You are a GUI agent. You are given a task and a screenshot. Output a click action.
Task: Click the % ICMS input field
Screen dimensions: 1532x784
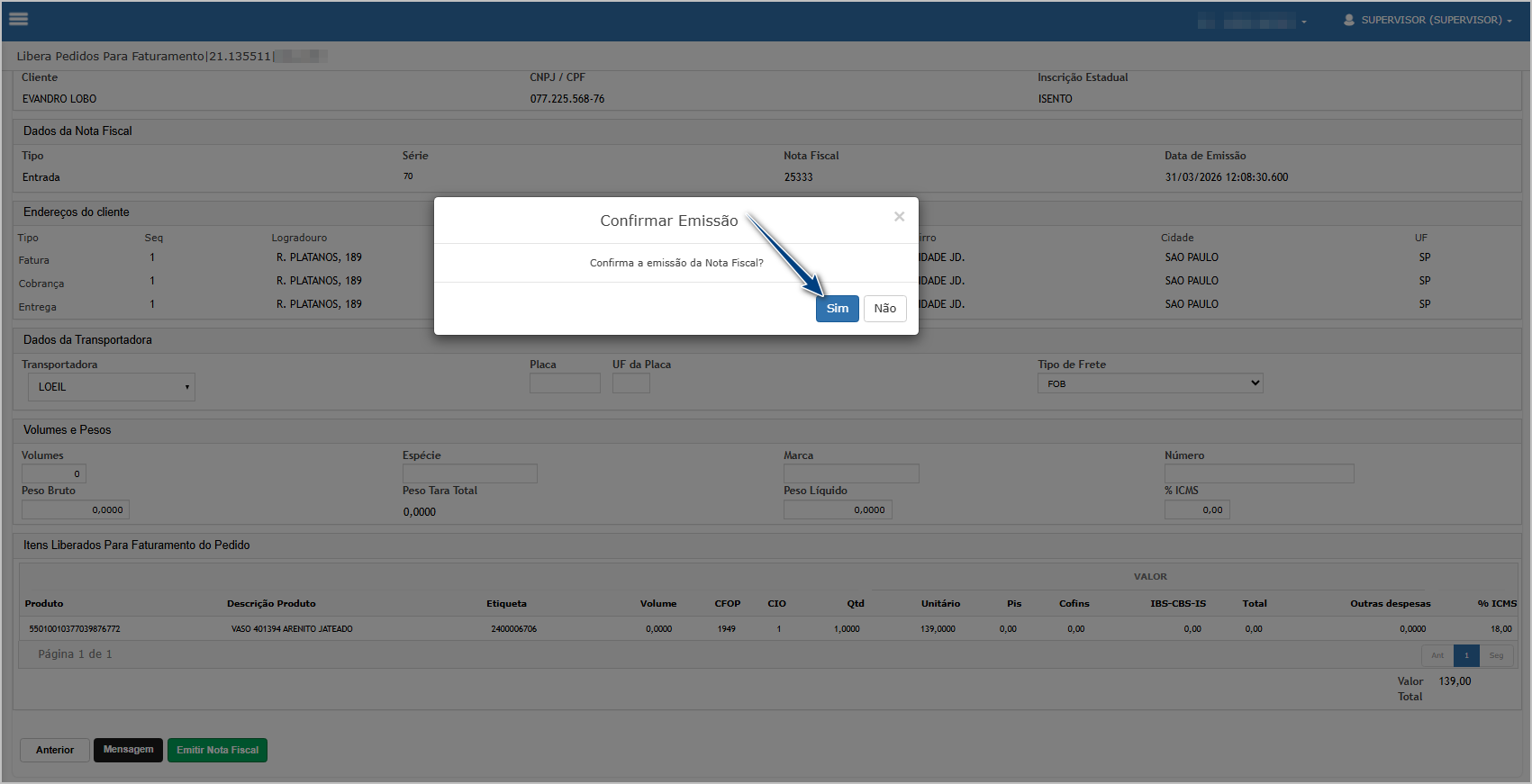coord(1196,510)
